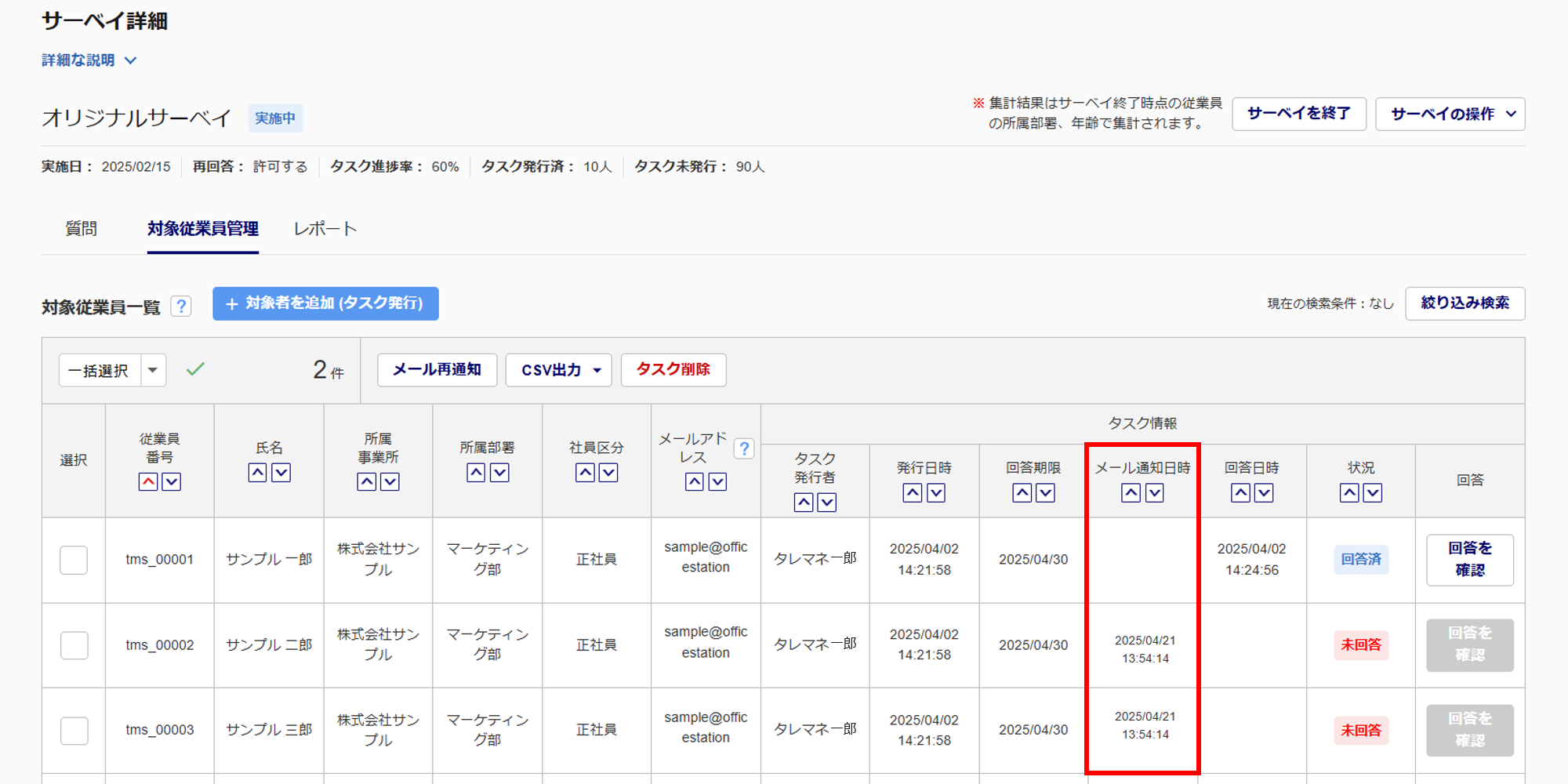Sort 回答期限 column ascending
Image resolution: width=1568 pixels, height=784 pixels.
pyautogui.click(x=1022, y=492)
